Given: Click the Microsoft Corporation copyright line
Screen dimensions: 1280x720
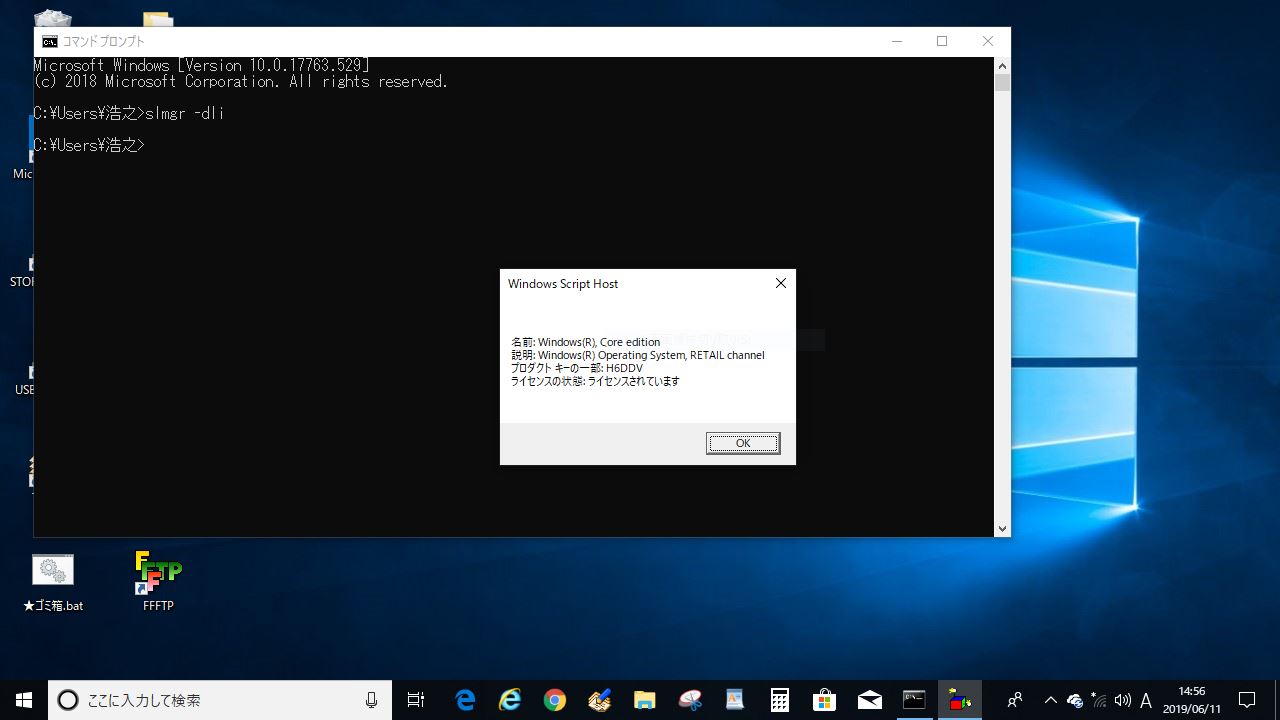Looking at the screenshot, I should tap(241, 82).
